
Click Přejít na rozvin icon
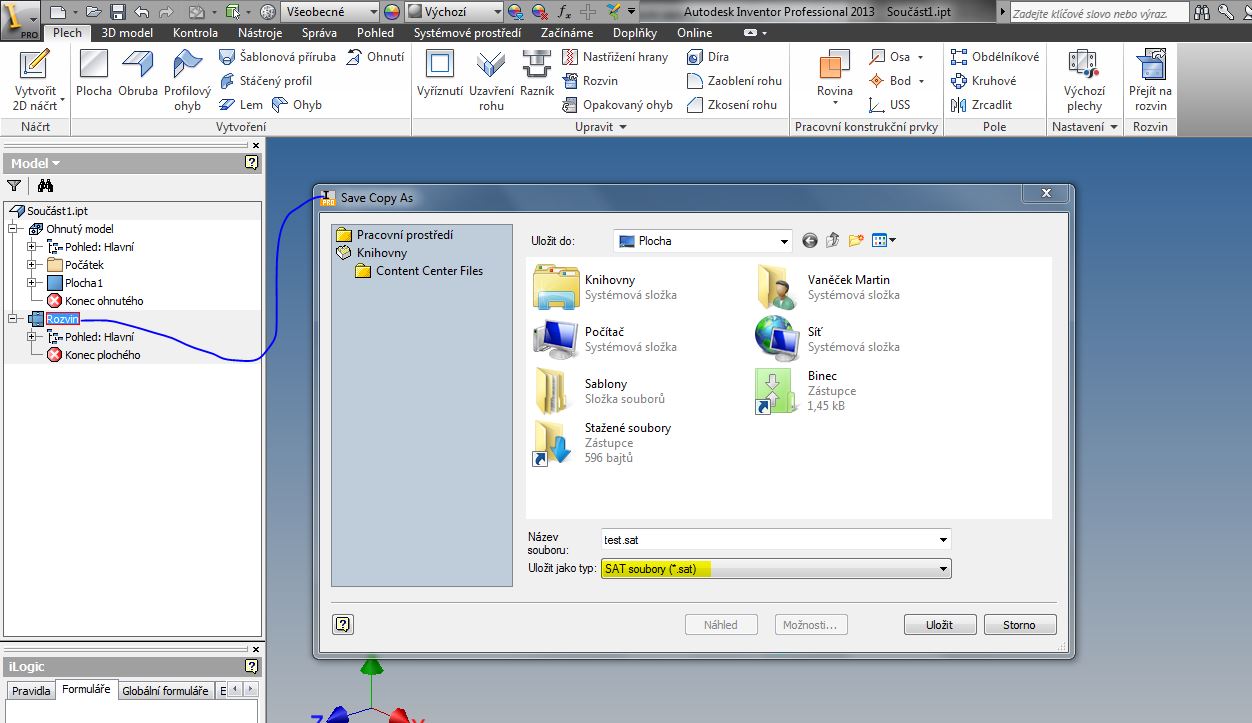pyautogui.click(x=1150, y=66)
